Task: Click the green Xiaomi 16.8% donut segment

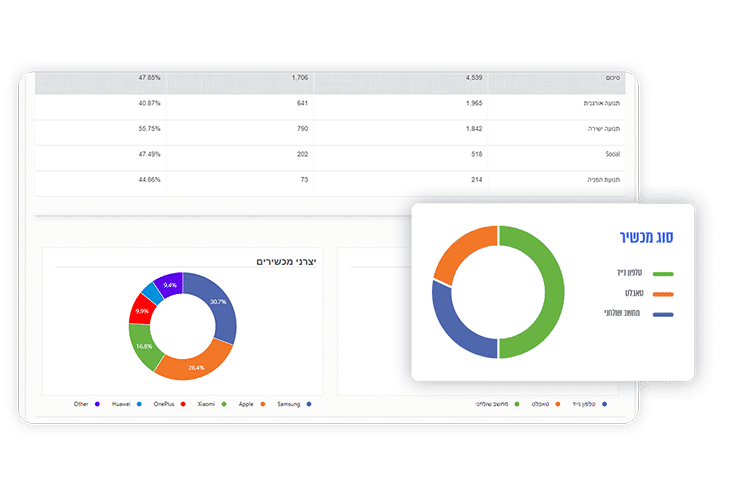Action: pyautogui.click(x=143, y=347)
